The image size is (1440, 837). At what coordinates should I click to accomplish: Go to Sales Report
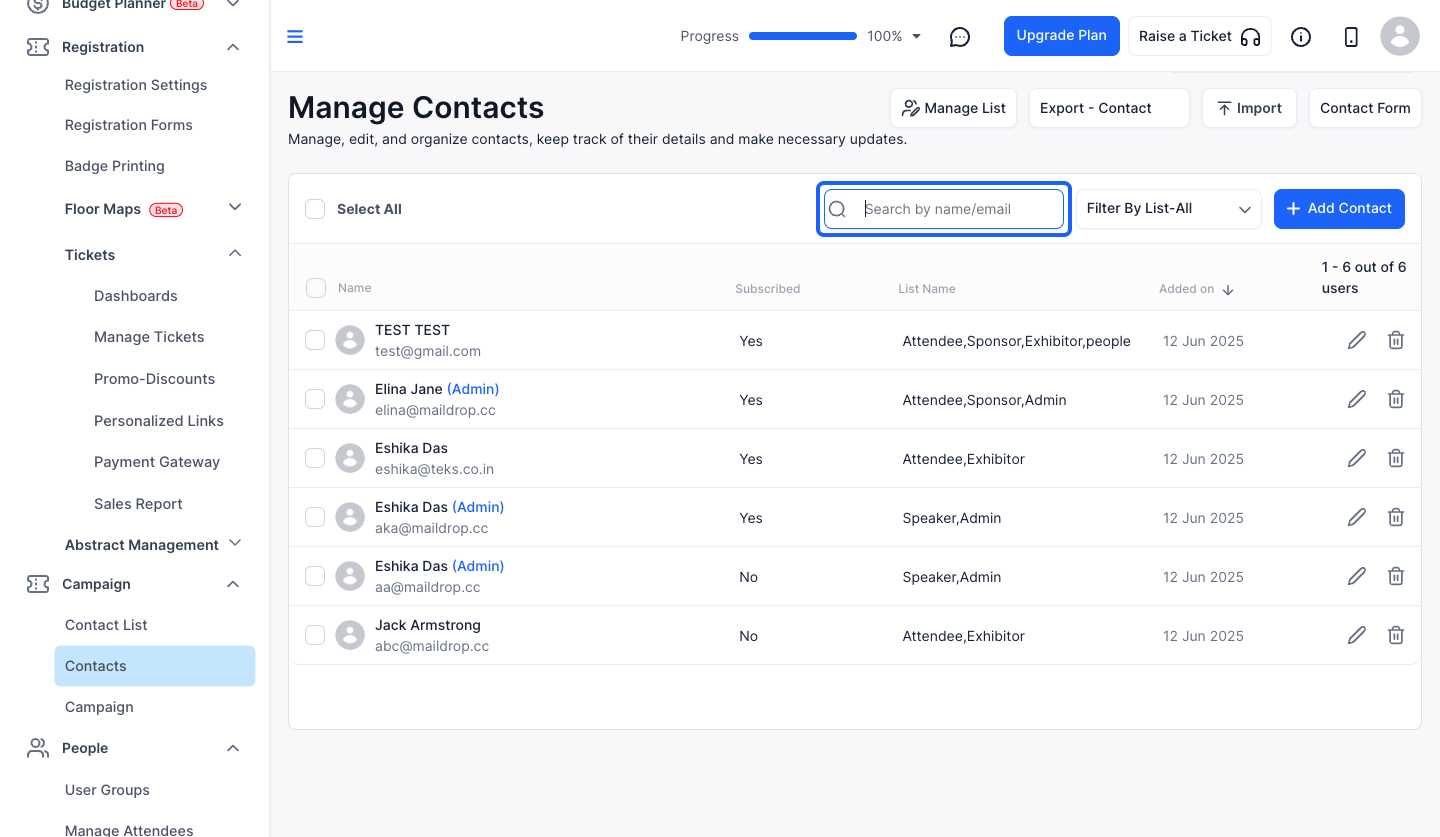click(138, 504)
